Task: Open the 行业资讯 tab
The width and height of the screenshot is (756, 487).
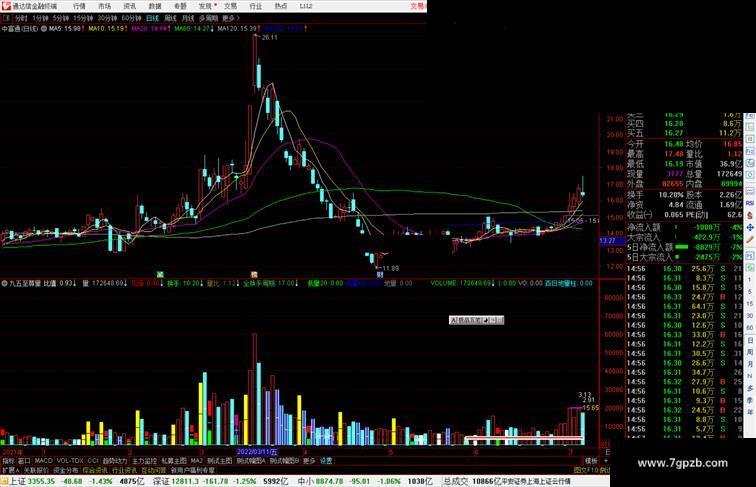Action: click(124, 470)
